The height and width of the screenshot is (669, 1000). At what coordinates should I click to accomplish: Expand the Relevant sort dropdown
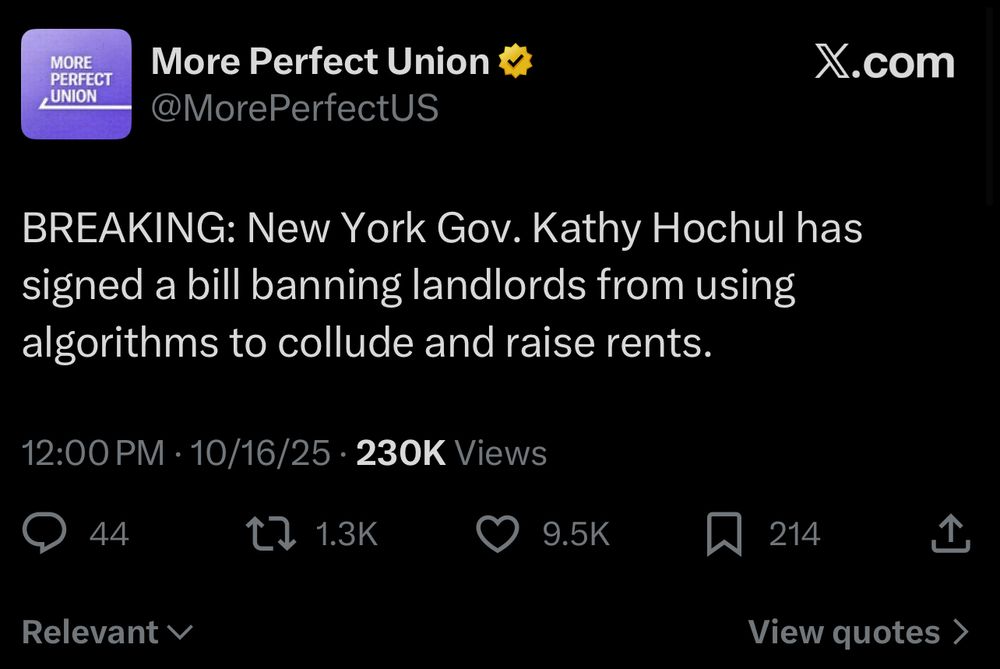[x=107, y=632]
